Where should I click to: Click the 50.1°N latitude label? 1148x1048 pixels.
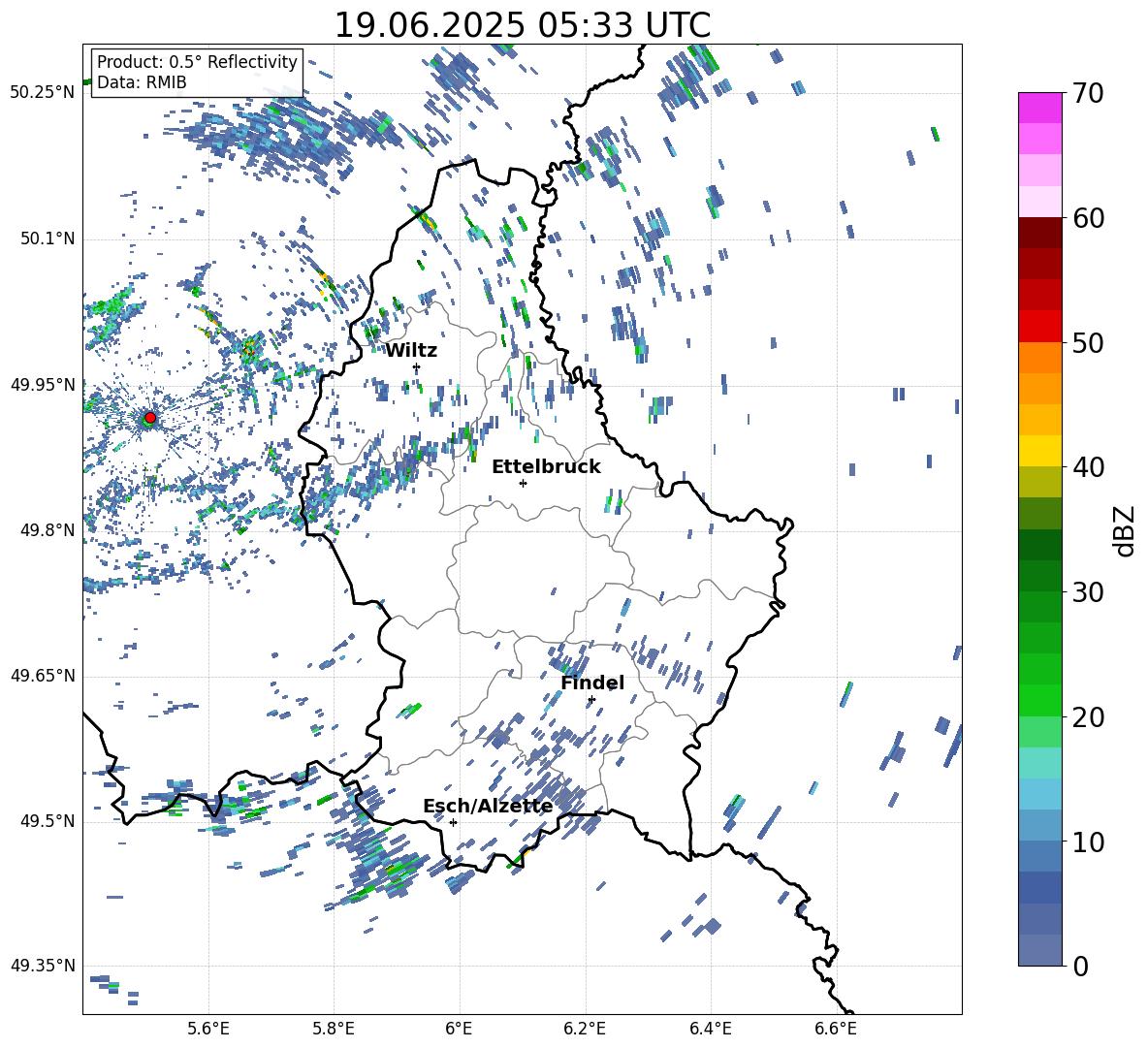pos(48,239)
